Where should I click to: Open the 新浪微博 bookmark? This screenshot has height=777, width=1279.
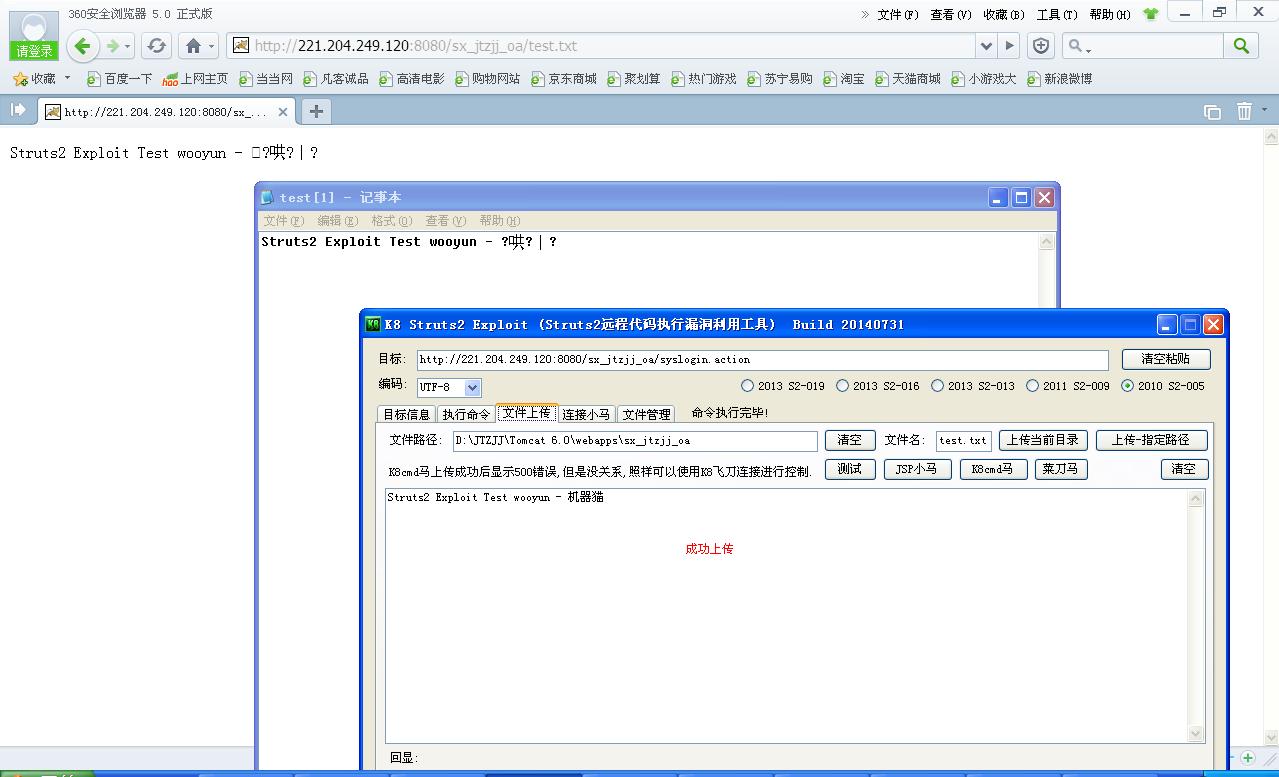1059,78
